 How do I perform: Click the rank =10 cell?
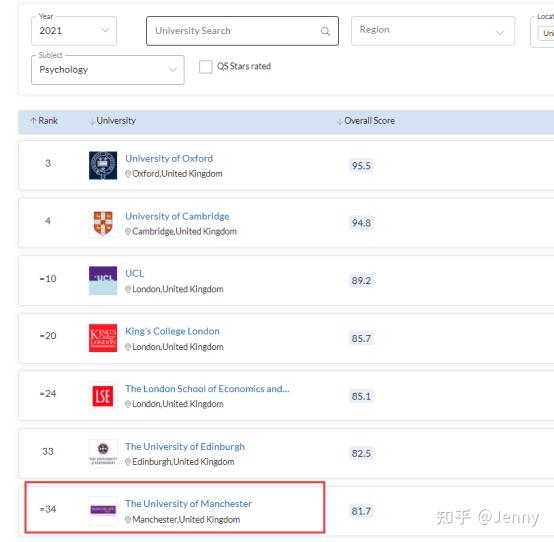48,279
